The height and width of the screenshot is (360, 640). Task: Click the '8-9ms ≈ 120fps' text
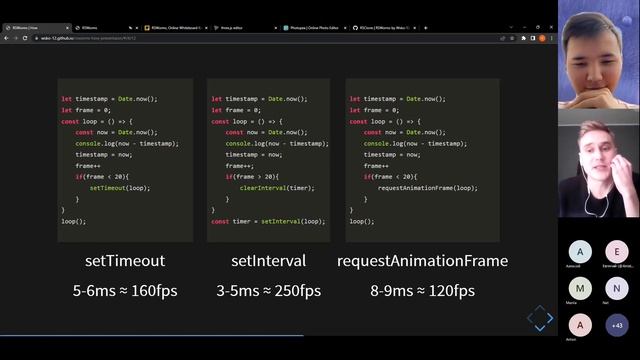pos(422,291)
